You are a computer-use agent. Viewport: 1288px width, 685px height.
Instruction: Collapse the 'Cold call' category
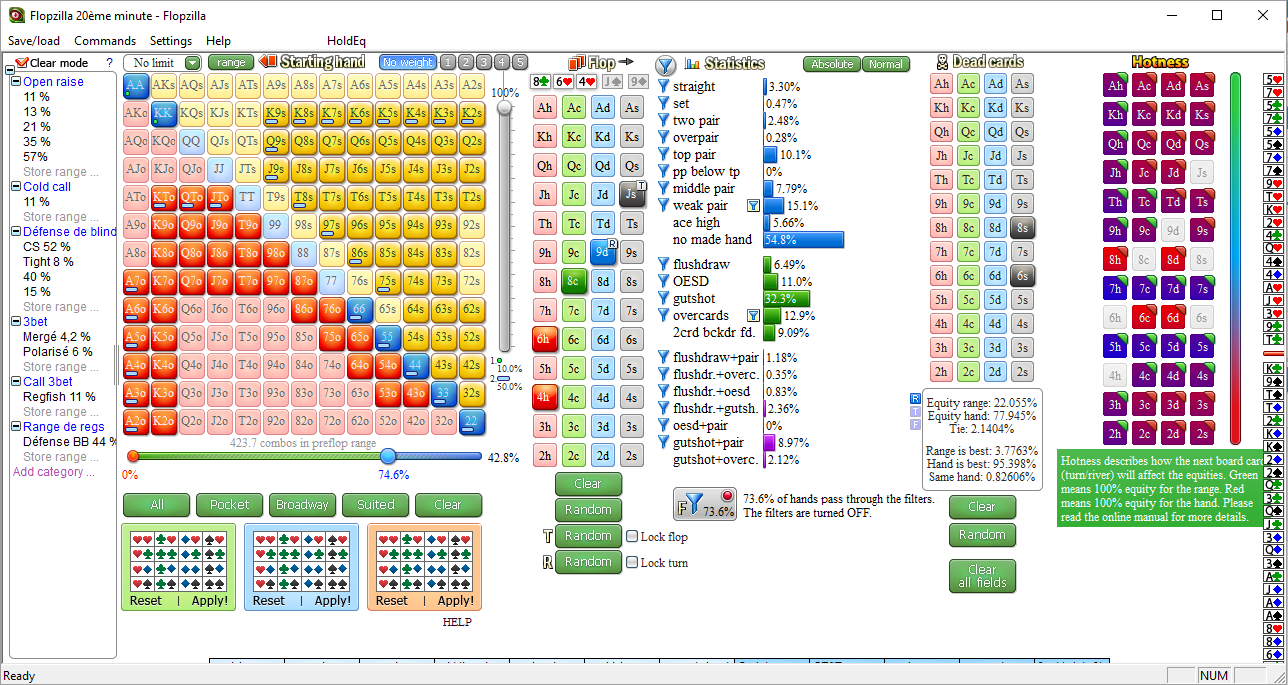(15, 187)
